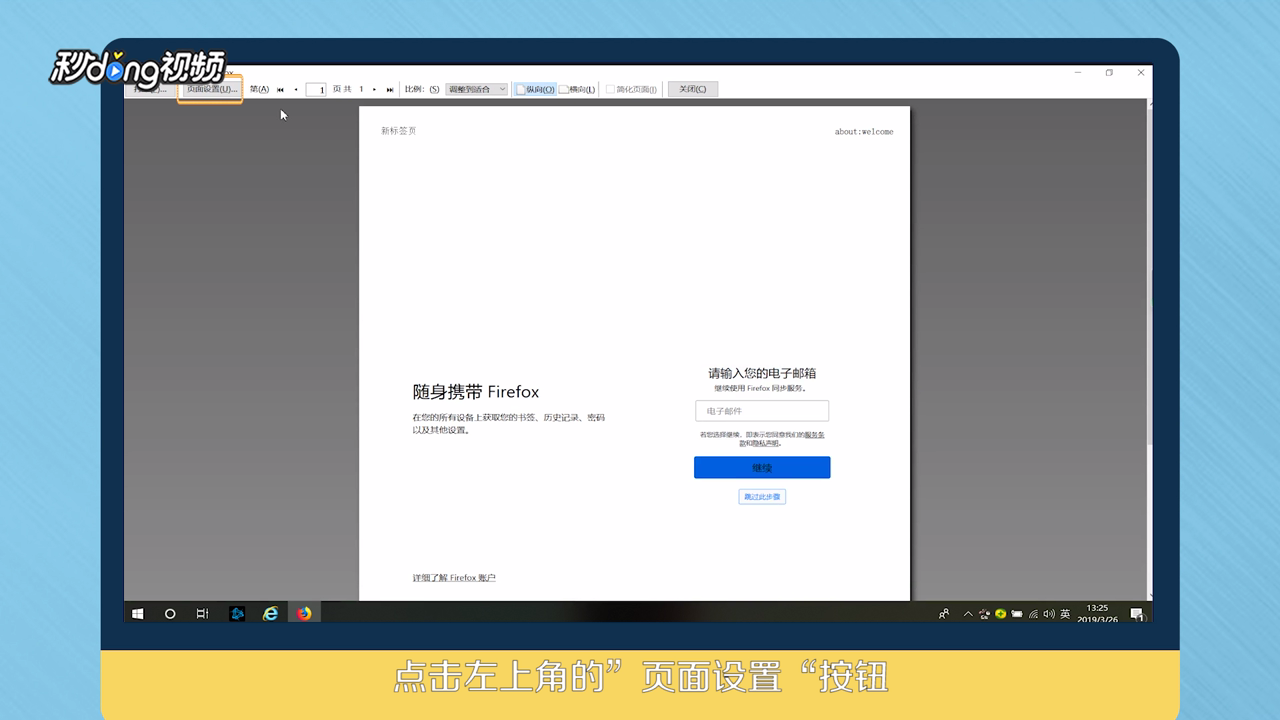Open the Action Center notification icon

[x=1137, y=614]
